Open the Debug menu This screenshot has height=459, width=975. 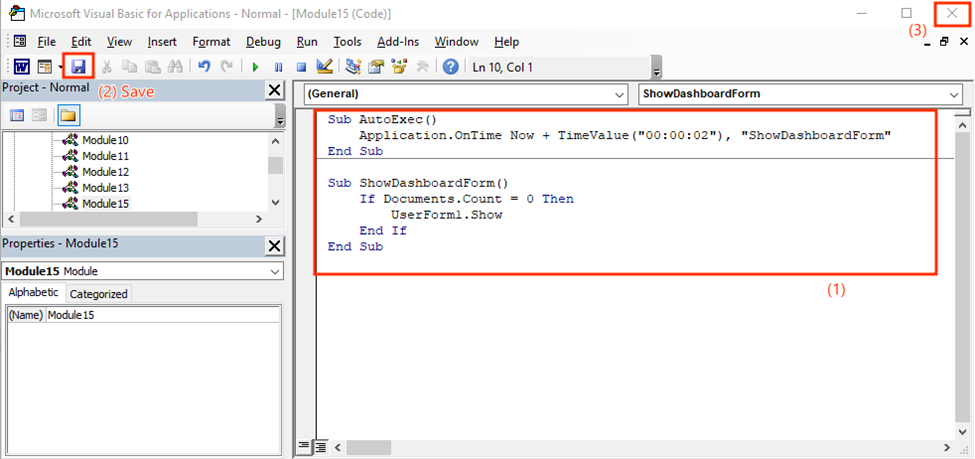point(263,42)
